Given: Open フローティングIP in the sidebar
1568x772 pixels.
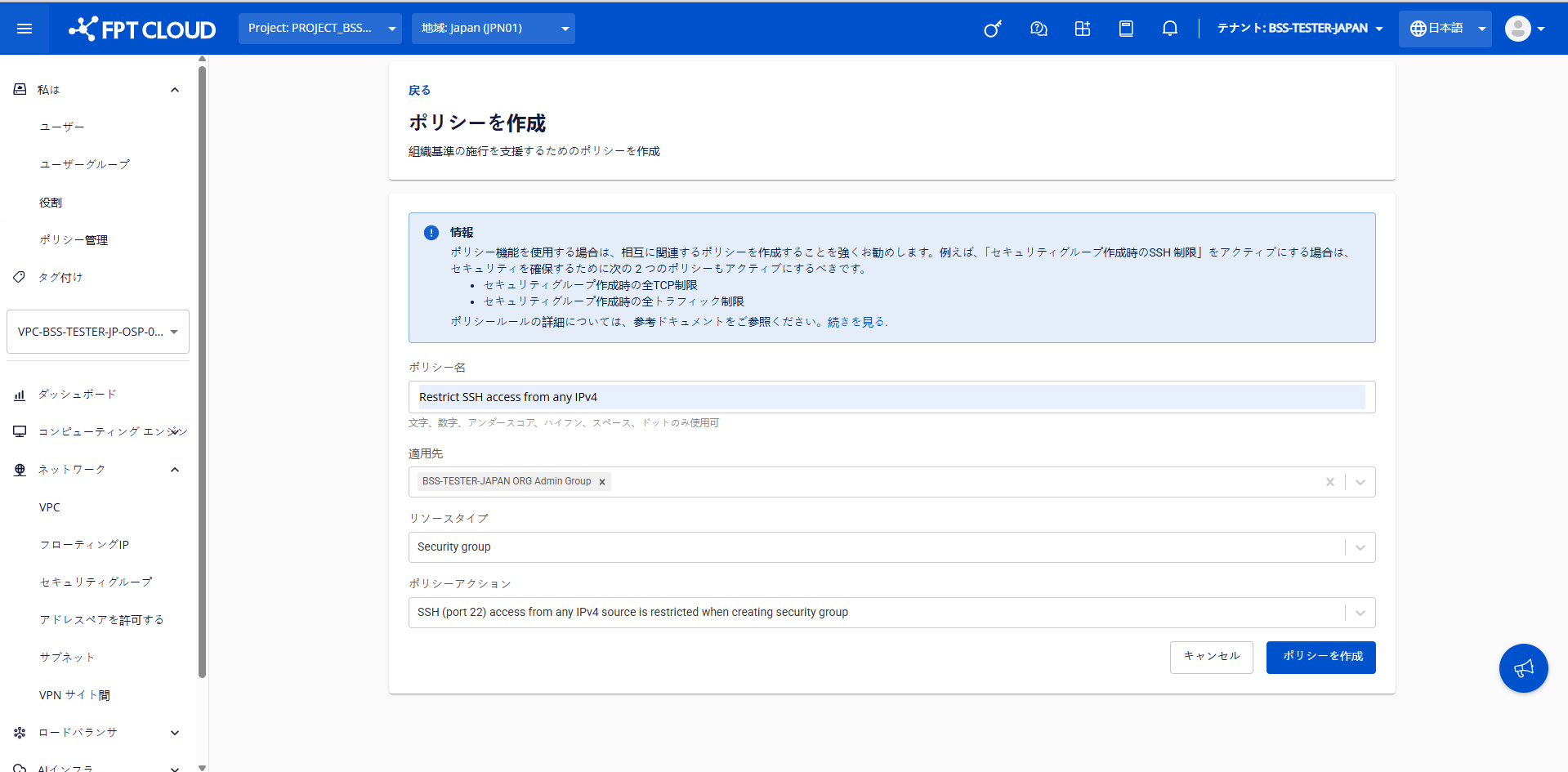Looking at the screenshot, I should coord(84,545).
